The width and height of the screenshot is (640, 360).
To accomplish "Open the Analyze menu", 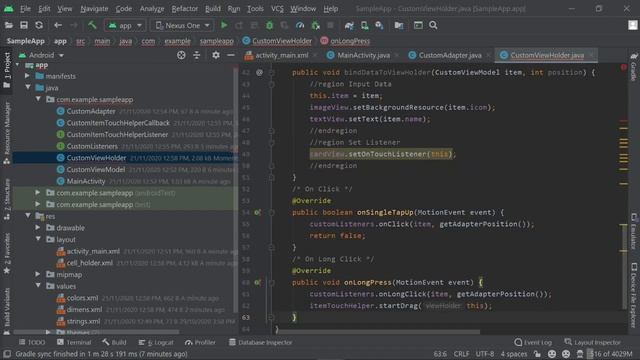I will click(152, 9).
